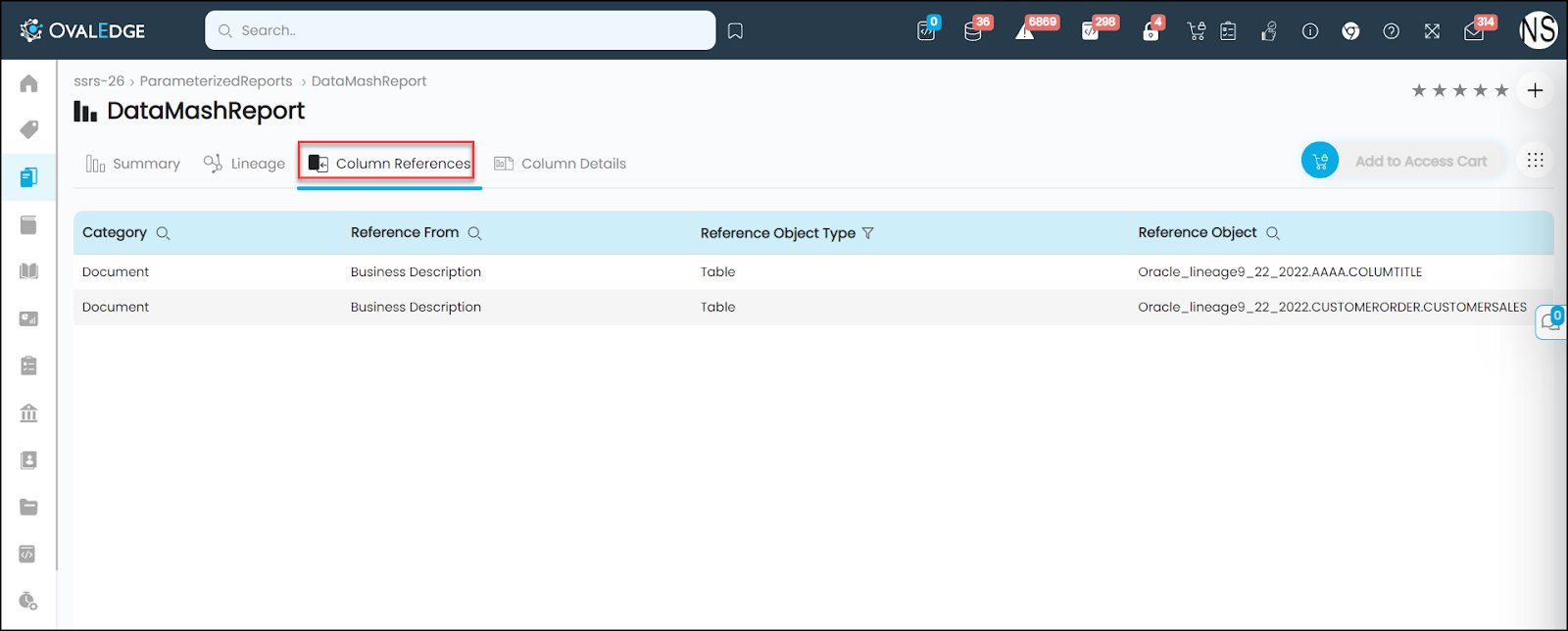Open the NS user profile avatar
Image resolution: width=1568 pixels, height=631 pixels.
(1538, 30)
